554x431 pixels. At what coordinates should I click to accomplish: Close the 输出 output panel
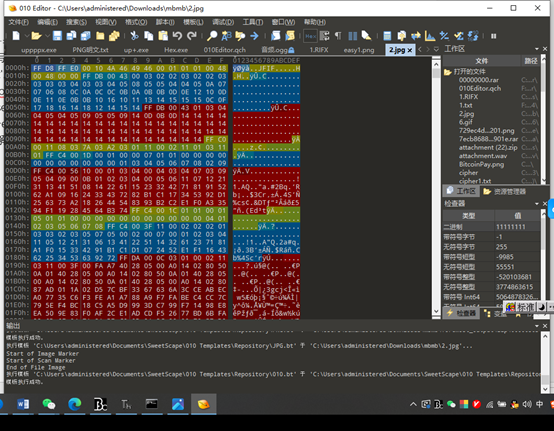[x=544, y=326]
